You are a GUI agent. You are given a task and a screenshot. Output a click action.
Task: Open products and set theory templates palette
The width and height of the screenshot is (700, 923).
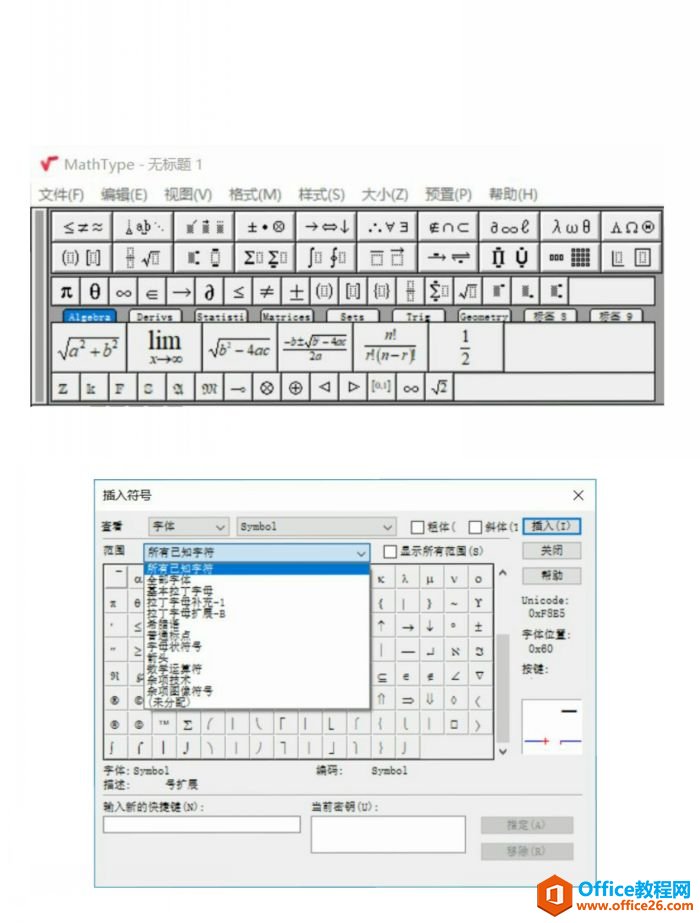tap(509, 257)
